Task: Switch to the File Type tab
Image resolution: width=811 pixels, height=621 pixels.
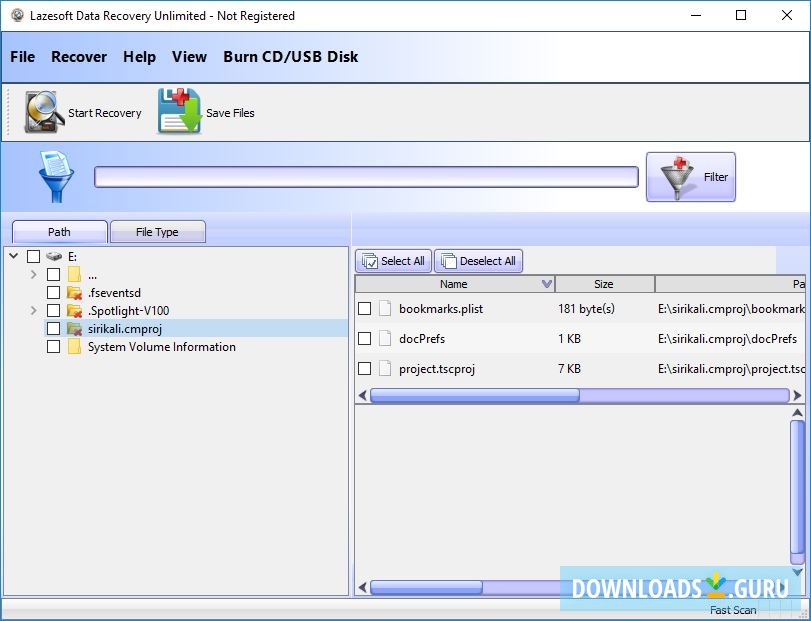Action: point(157,232)
